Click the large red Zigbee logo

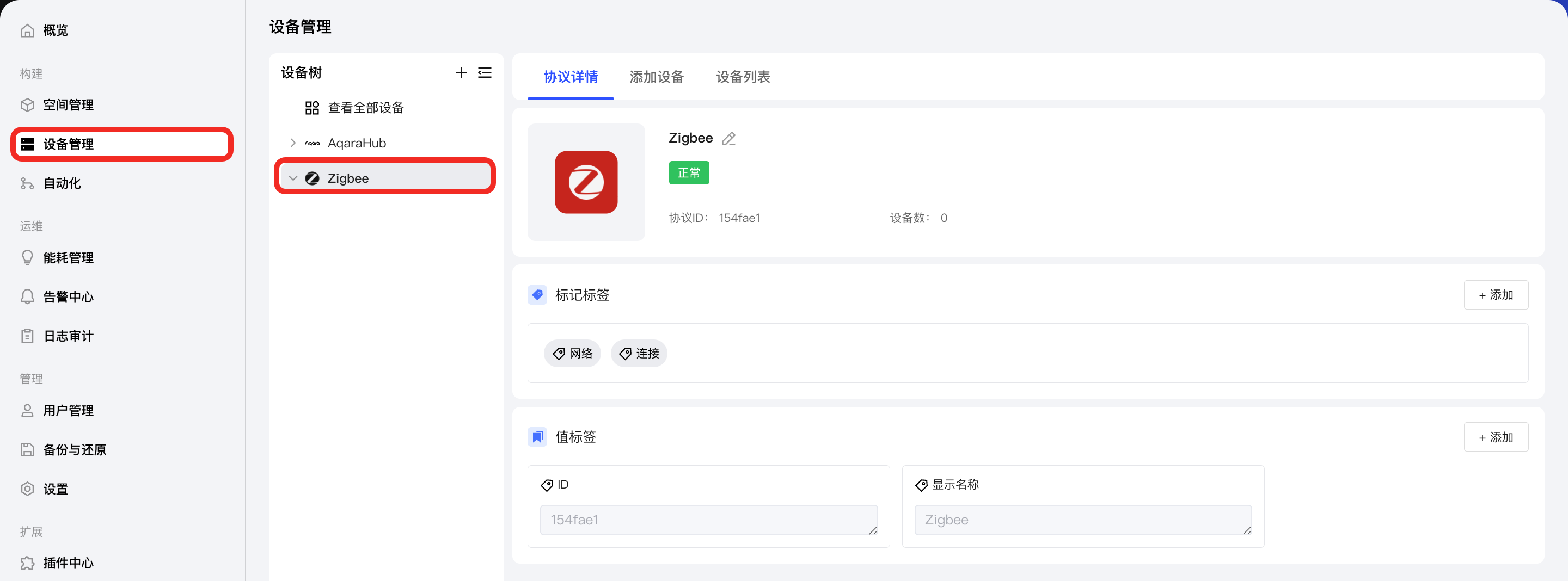[x=586, y=182]
